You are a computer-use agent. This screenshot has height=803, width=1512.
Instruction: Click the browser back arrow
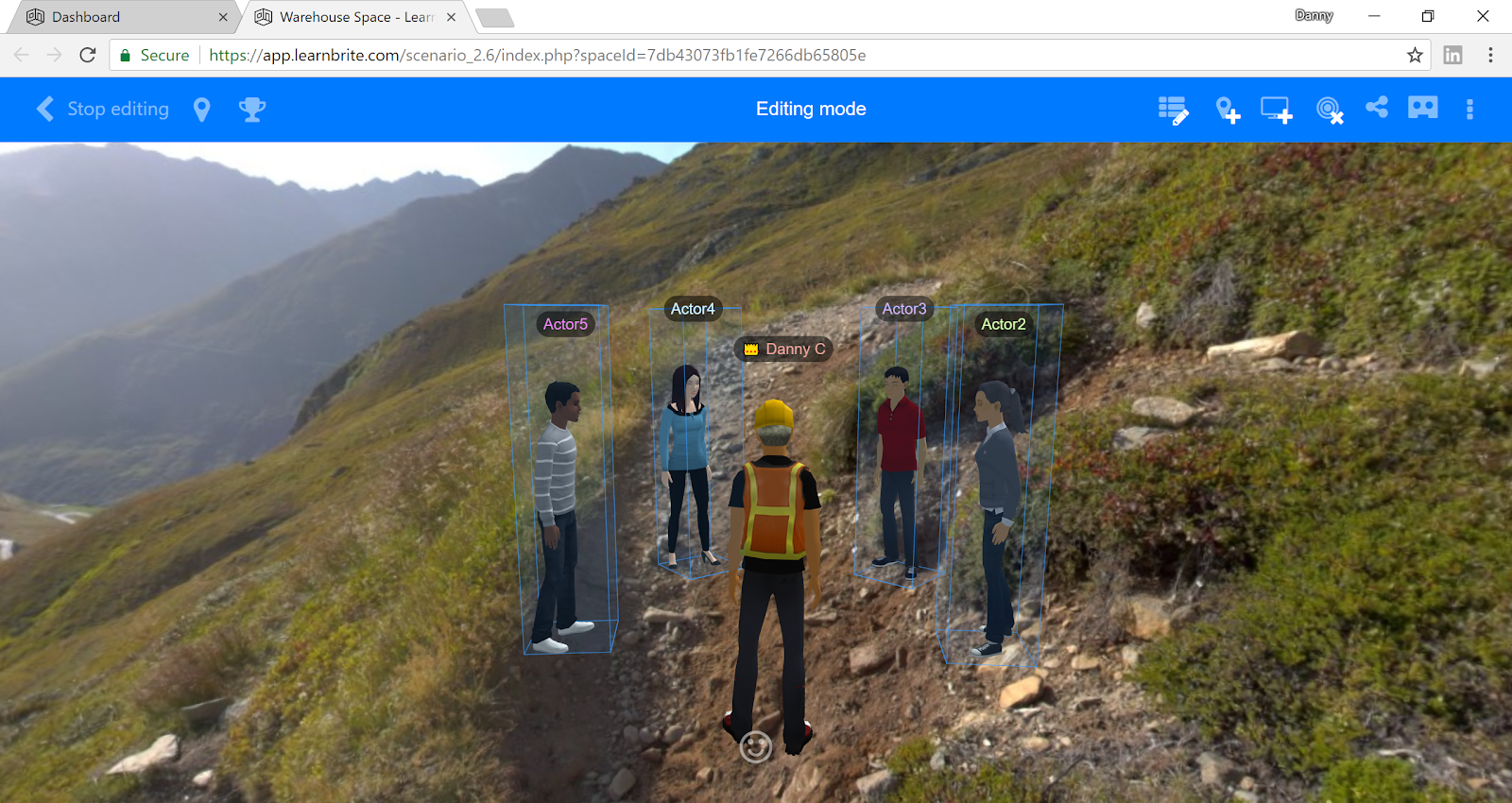tap(22, 55)
